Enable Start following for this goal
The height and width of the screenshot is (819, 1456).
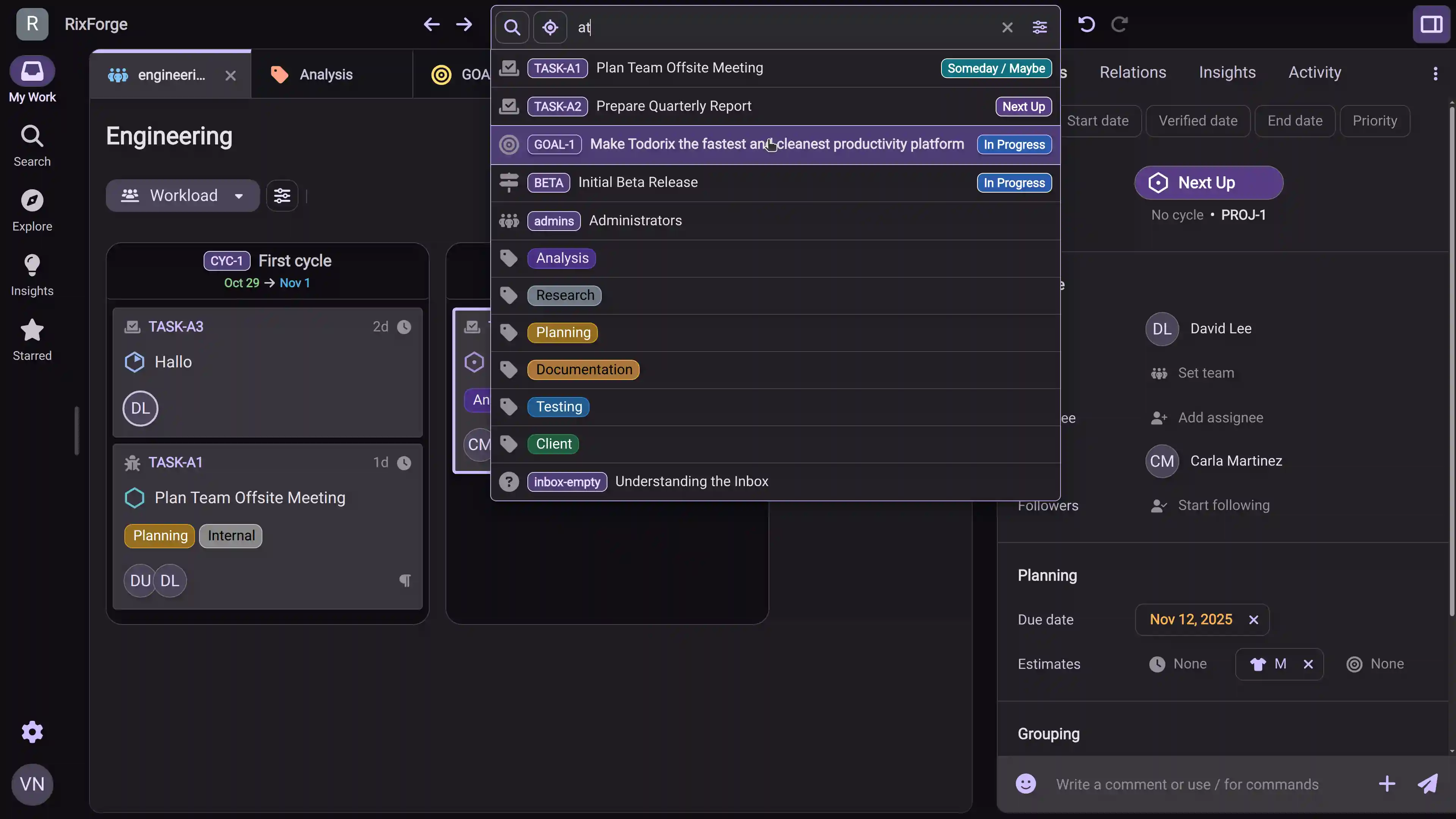(x=1224, y=505)
